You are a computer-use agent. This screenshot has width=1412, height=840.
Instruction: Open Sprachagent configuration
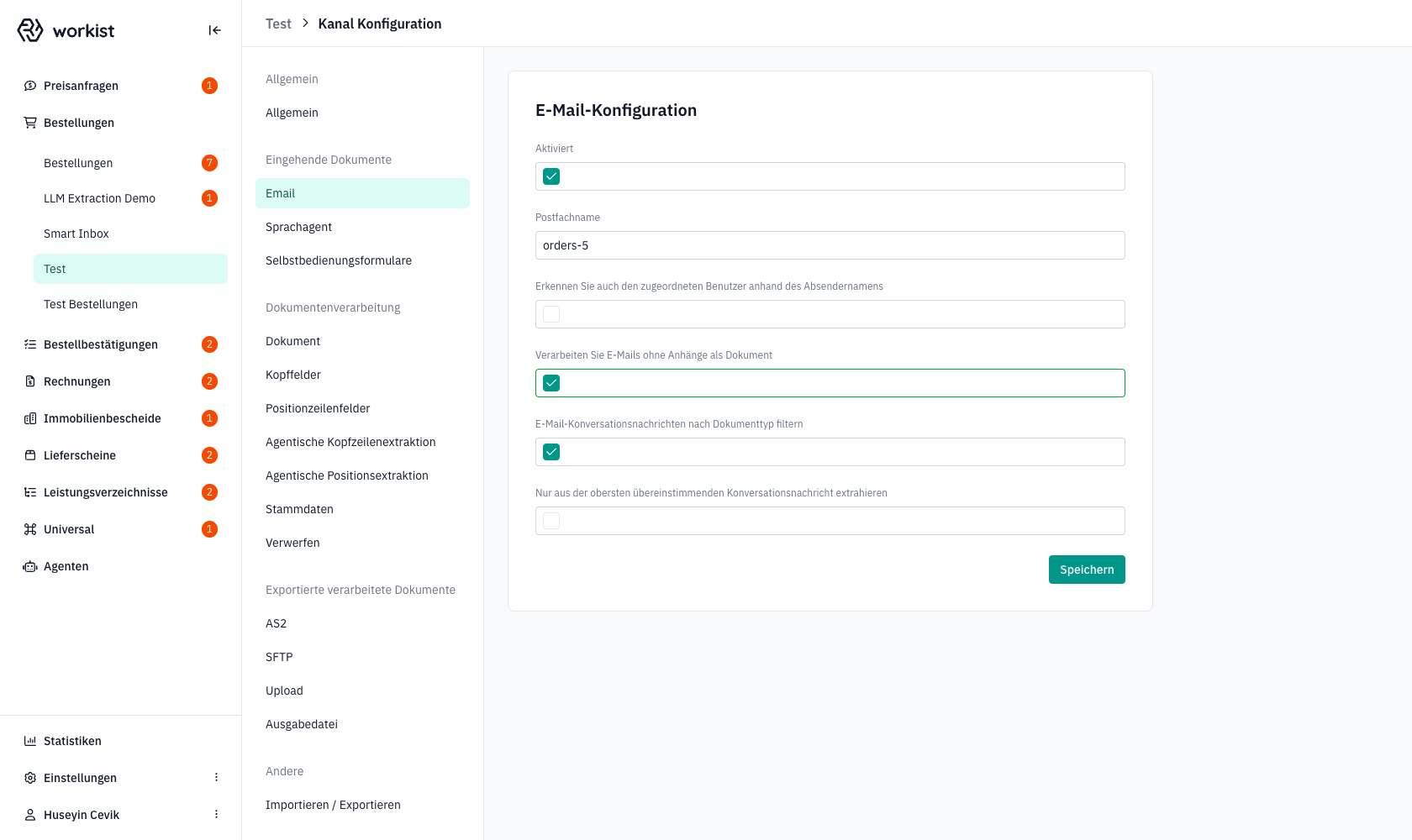click(x=362, y=227)
